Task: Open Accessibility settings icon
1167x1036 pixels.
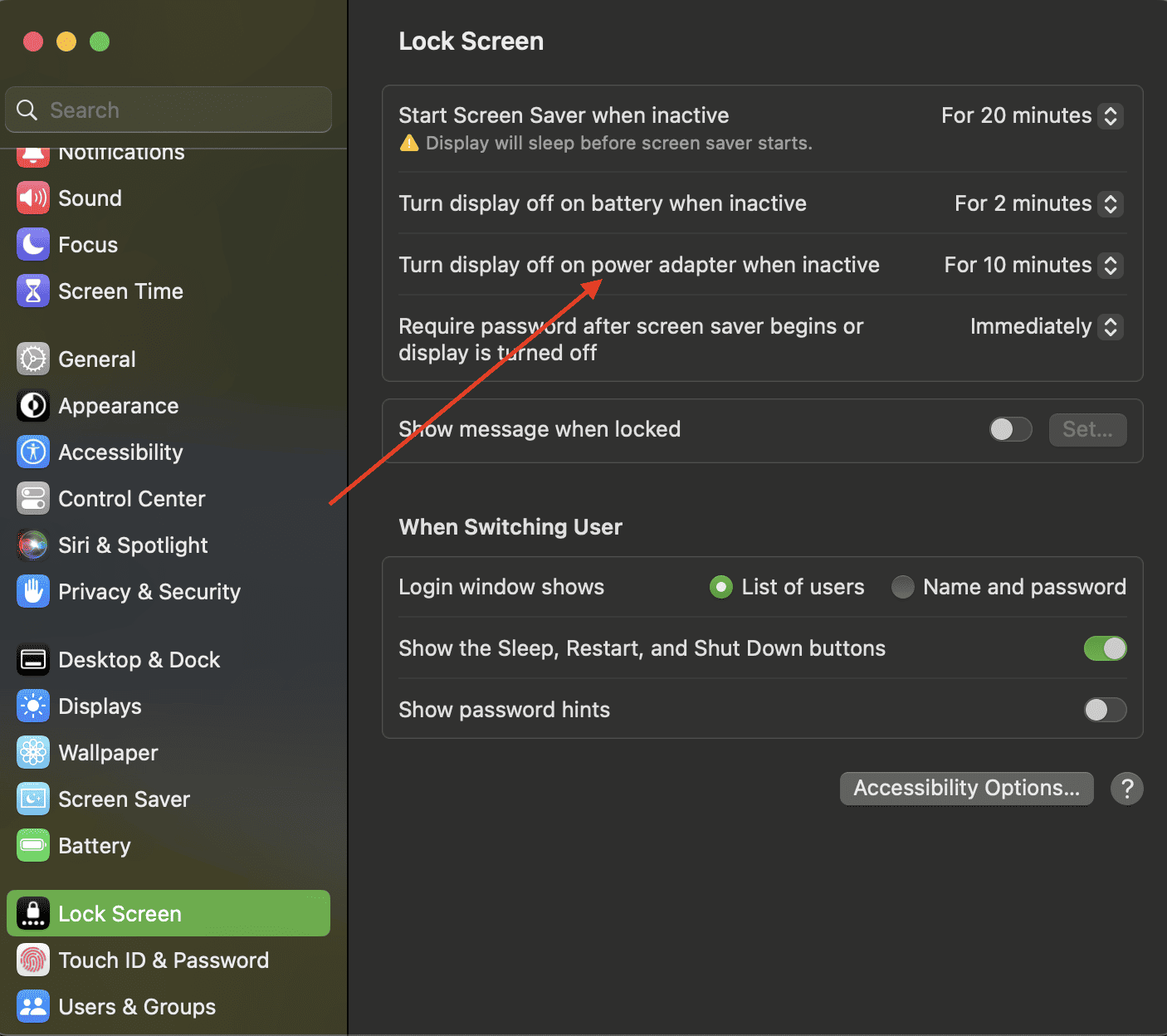Action: 33,452
